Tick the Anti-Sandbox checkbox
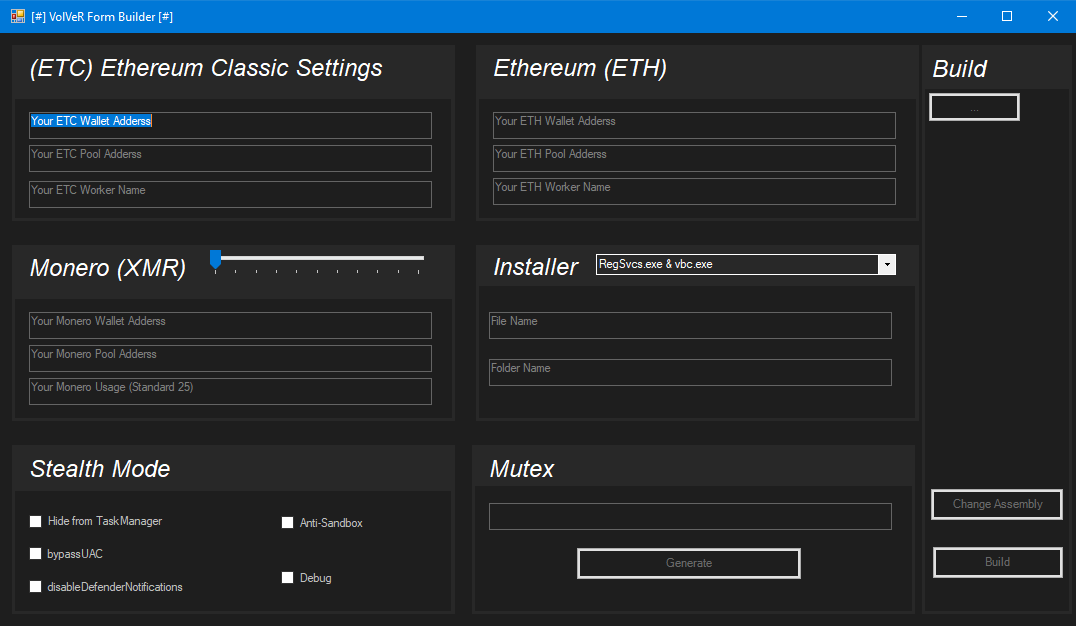The height and width of the screenshot is (626, 1076). coord(288,523)
